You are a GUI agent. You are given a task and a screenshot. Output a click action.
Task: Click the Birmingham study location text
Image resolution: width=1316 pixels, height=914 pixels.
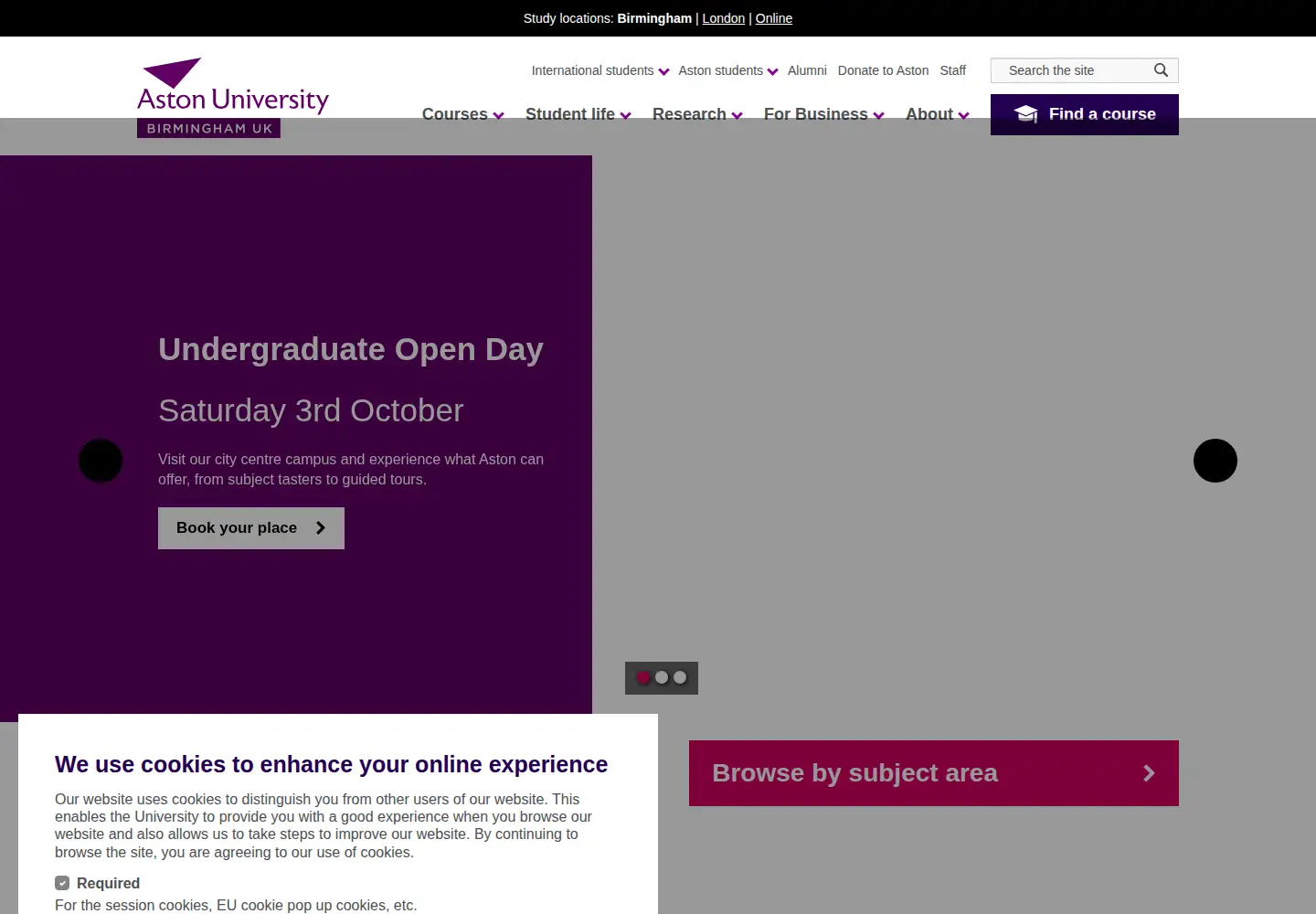pyautogui.click(x=654, y=18)
